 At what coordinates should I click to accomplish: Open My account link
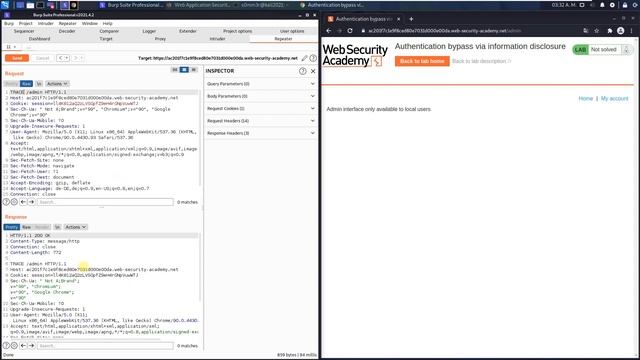click(614, 98)
